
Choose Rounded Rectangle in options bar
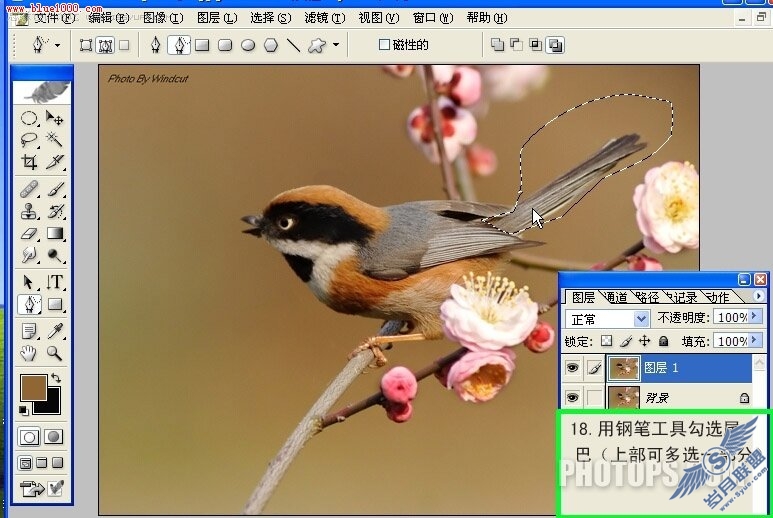(x=225, y=45)
